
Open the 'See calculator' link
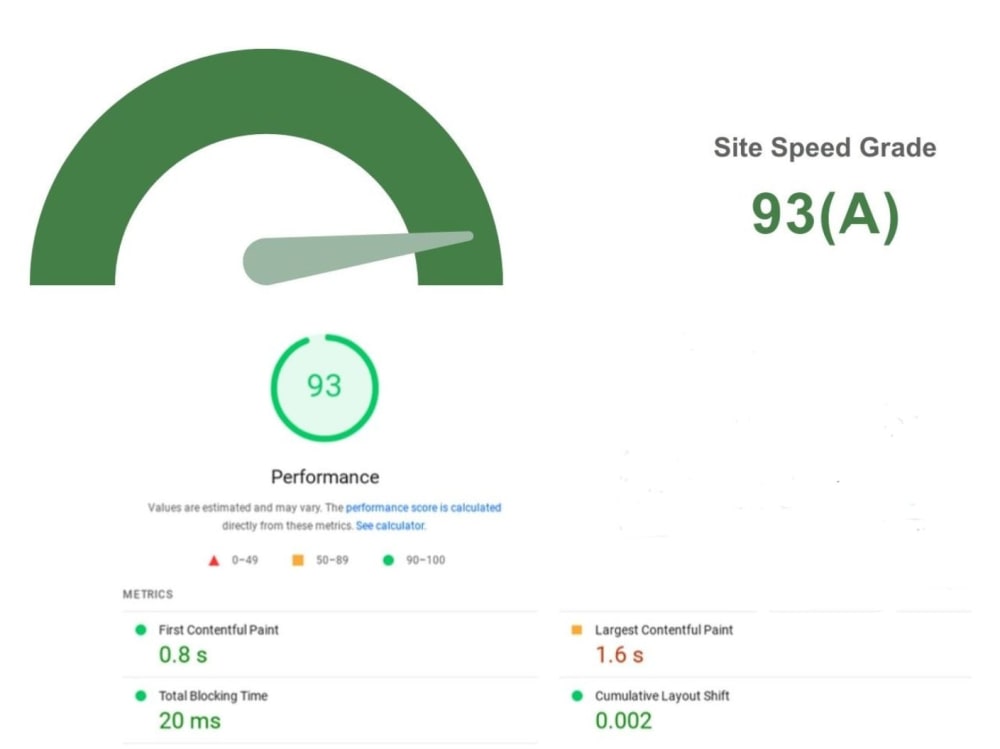point(390,526)
